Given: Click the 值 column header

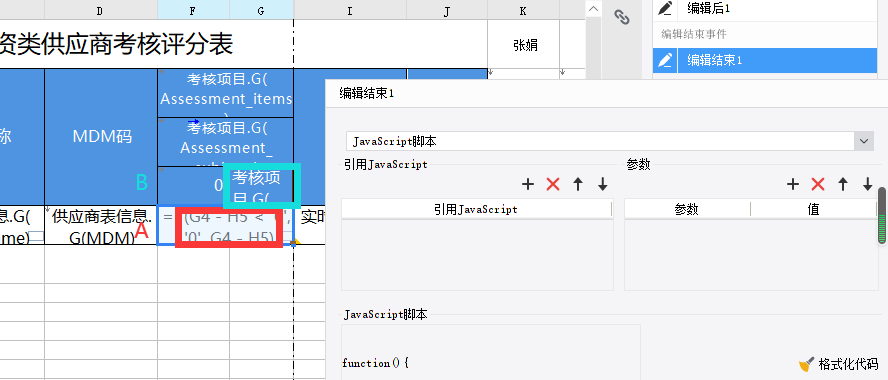Looking at the screenshot, I should click(814, 210).
